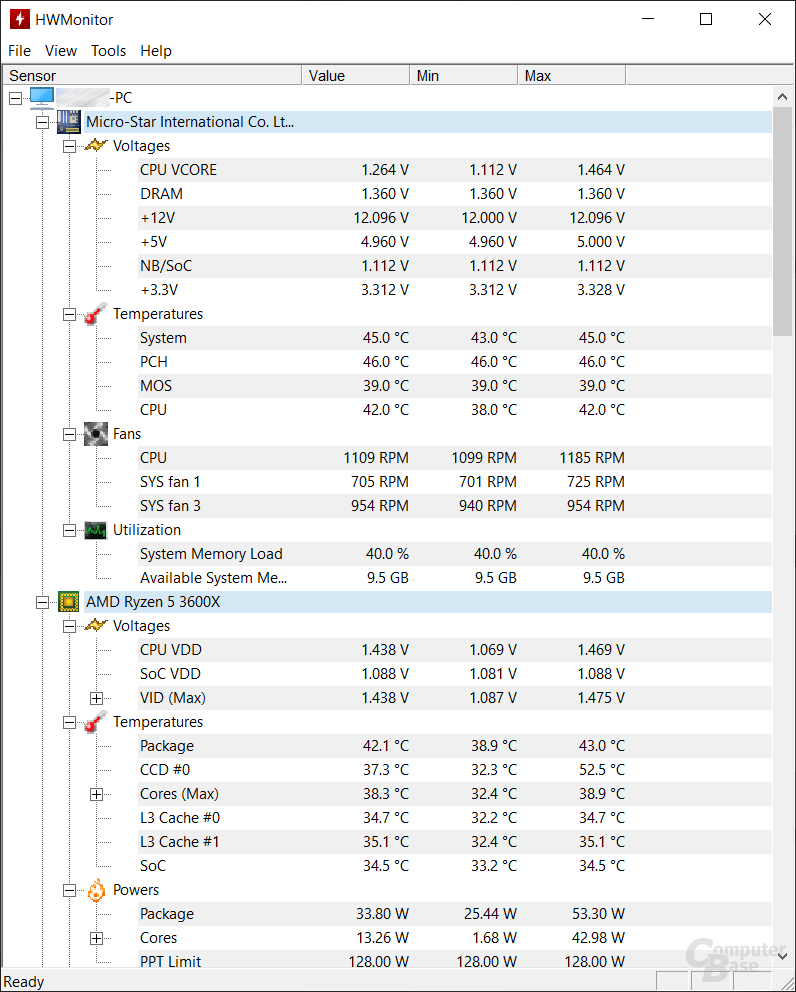
Task: Click the scrollbar down arrow
Action: [783, 956]
